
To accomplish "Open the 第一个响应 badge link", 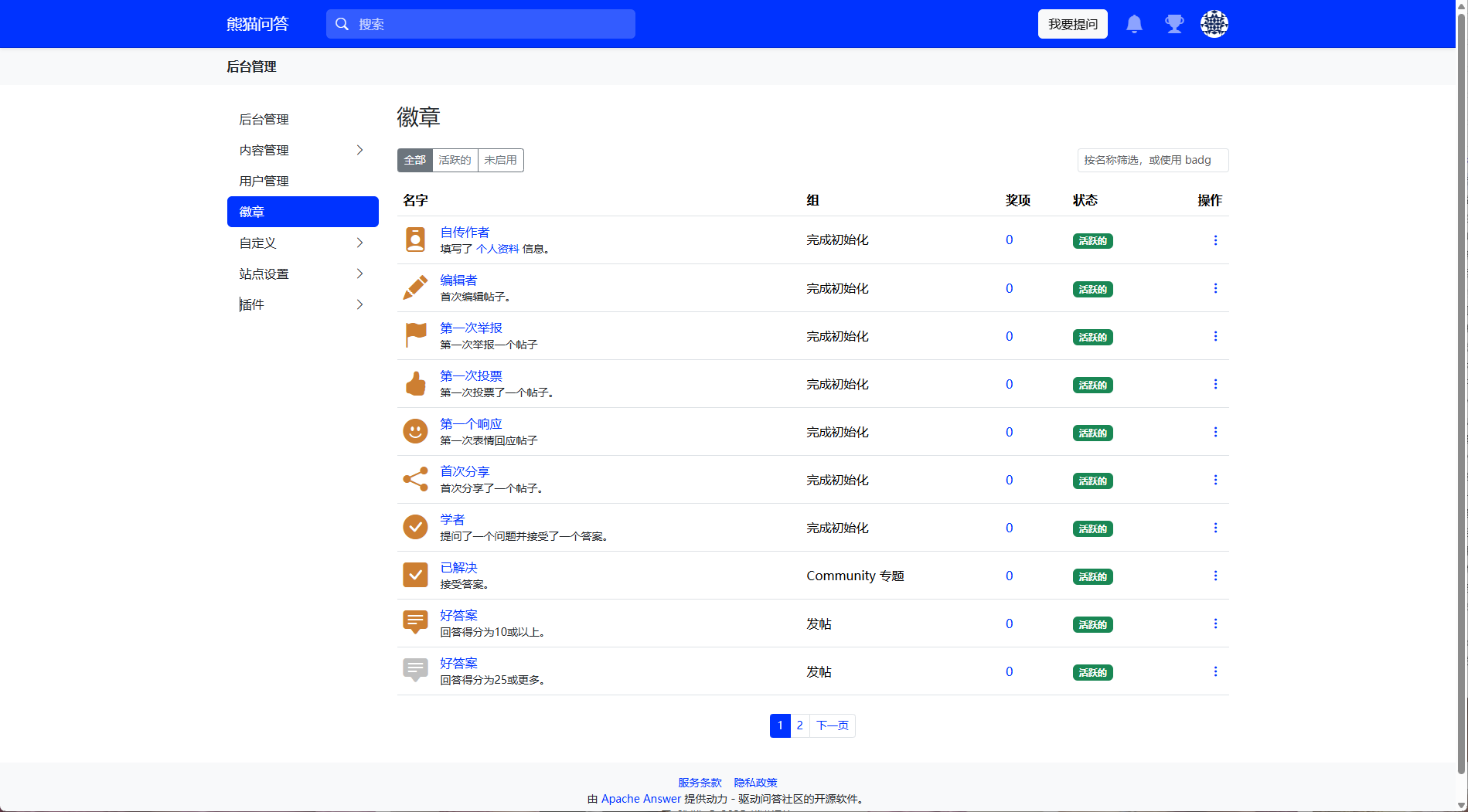I will (x=471, y=423).
